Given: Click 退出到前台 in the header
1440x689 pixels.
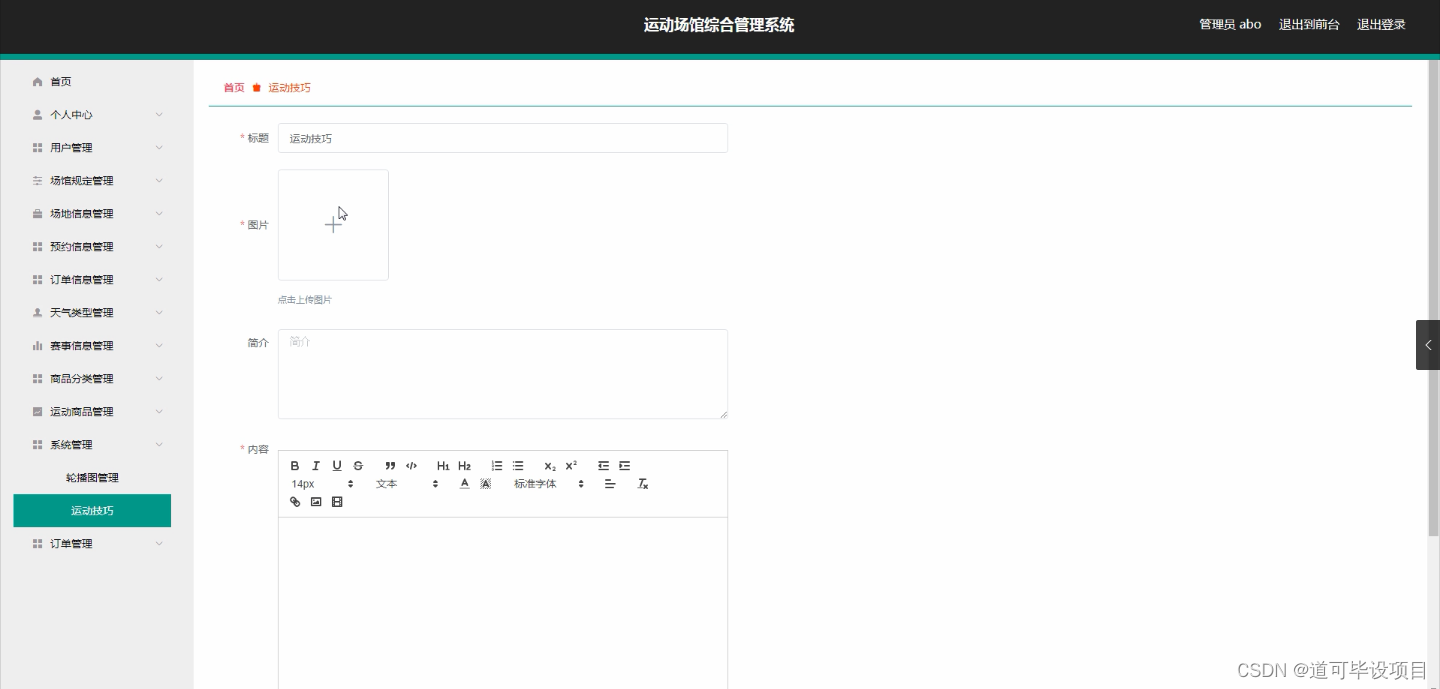Looking at the screenshot, I should point(1309,24).
